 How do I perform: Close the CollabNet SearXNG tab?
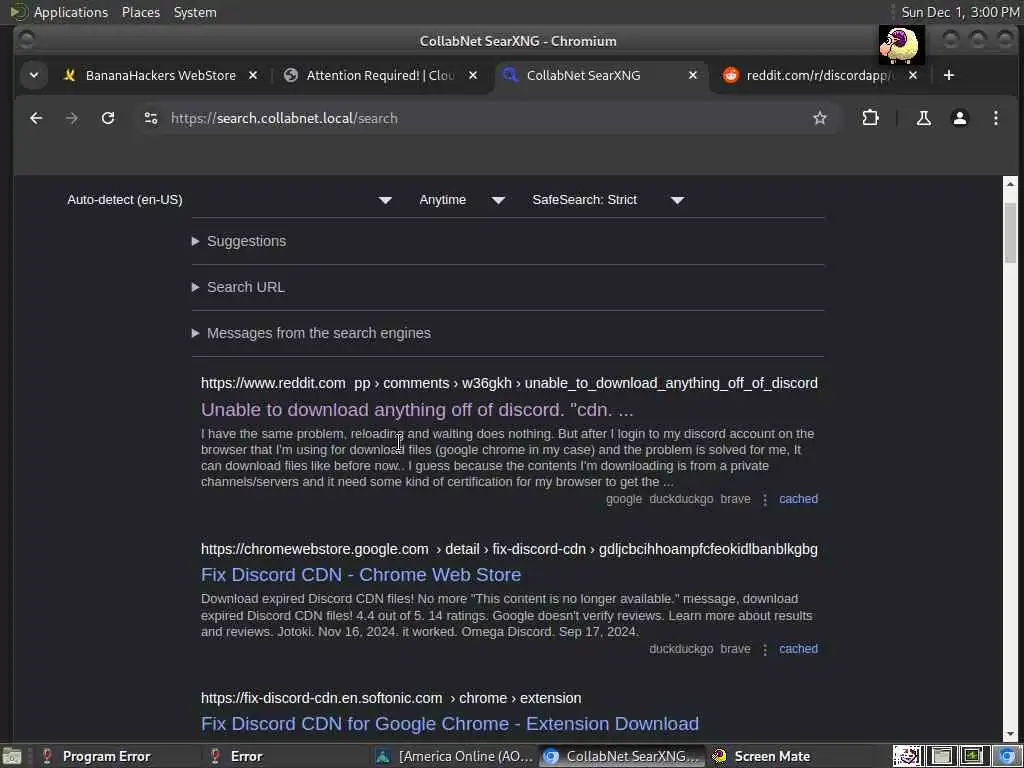(693, 75)
